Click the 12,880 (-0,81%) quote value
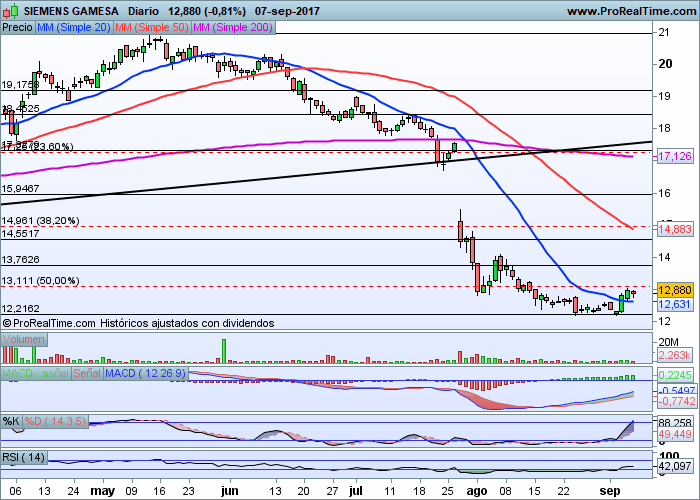Screen dimensions: 700x500 coord(207,11)
